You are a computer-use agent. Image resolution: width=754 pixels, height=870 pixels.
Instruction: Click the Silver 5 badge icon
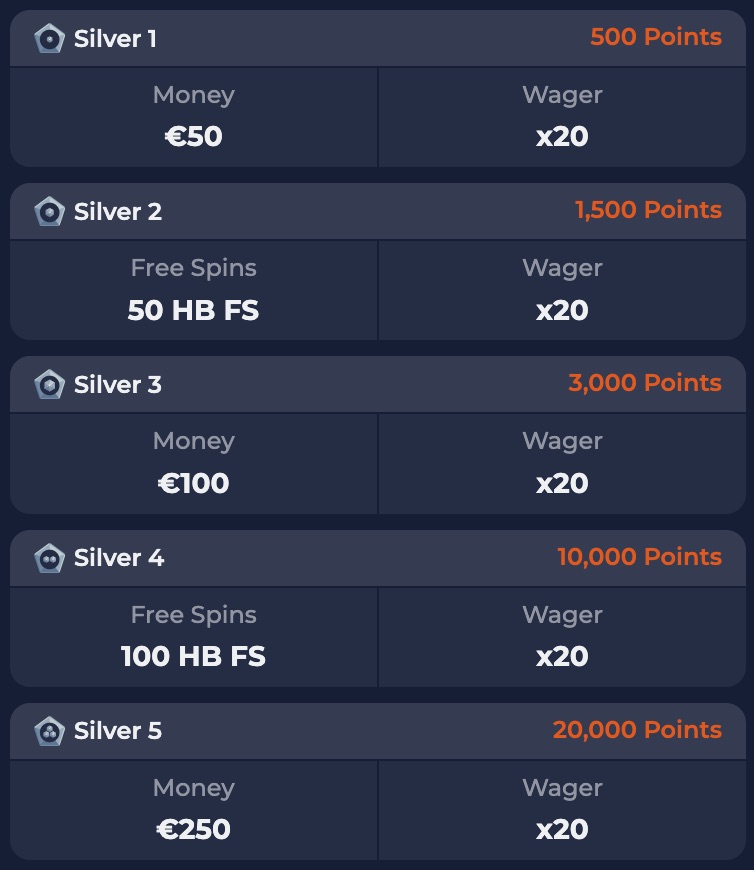point(49,731)
